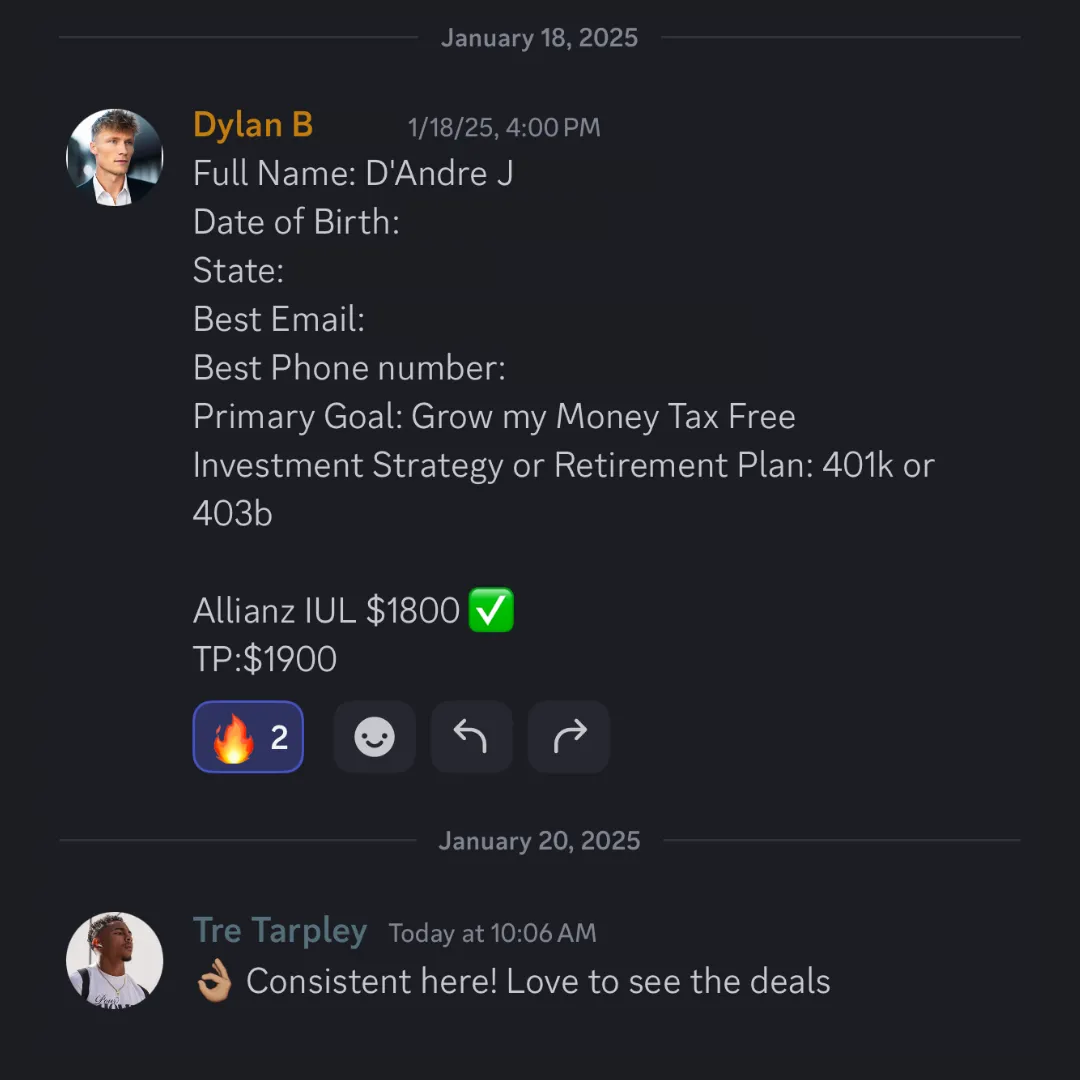
Task: Forward Dylan B's message
Action: 569,737
